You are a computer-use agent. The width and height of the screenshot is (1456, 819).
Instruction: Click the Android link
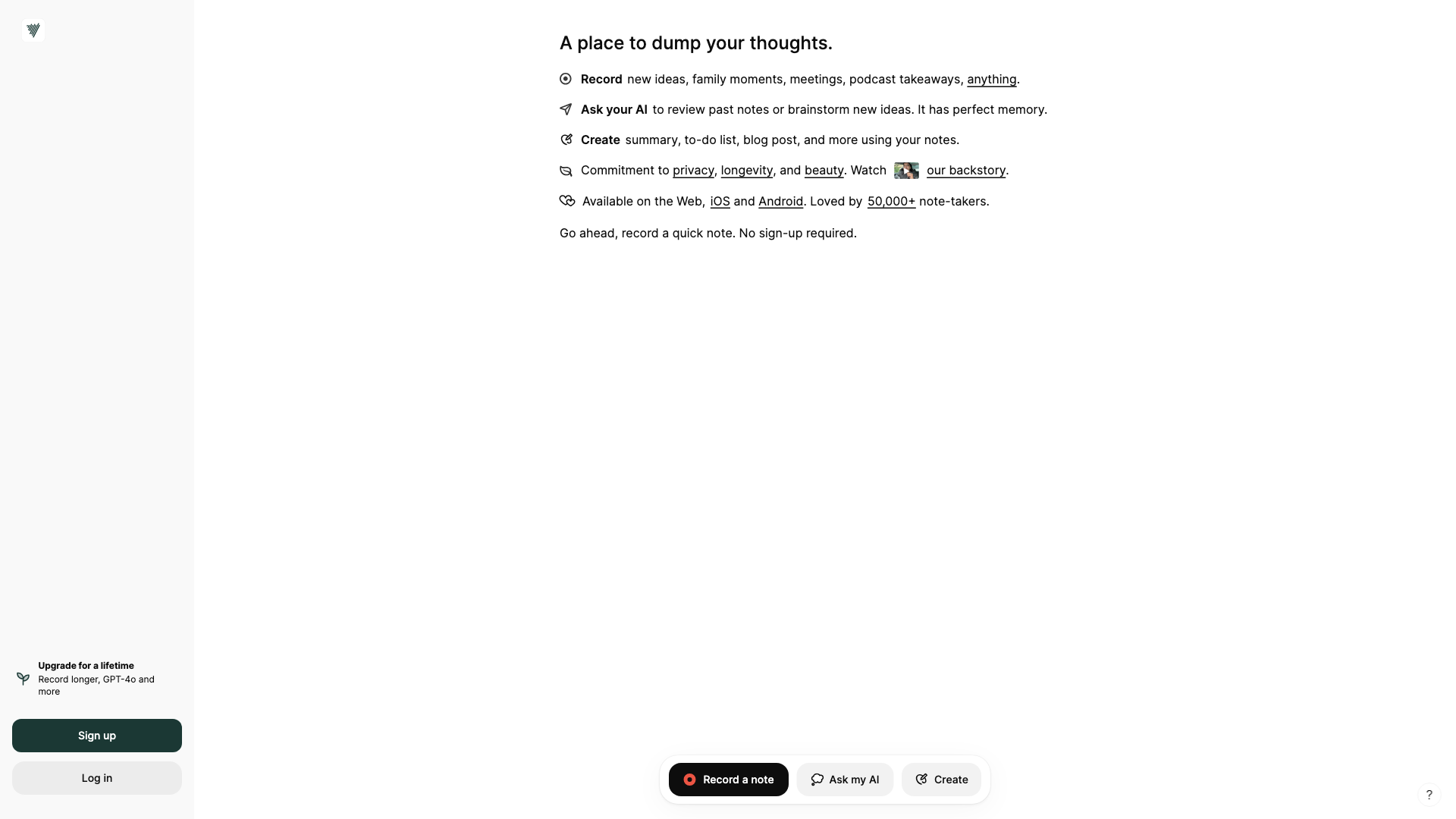(x=781, y=201)
